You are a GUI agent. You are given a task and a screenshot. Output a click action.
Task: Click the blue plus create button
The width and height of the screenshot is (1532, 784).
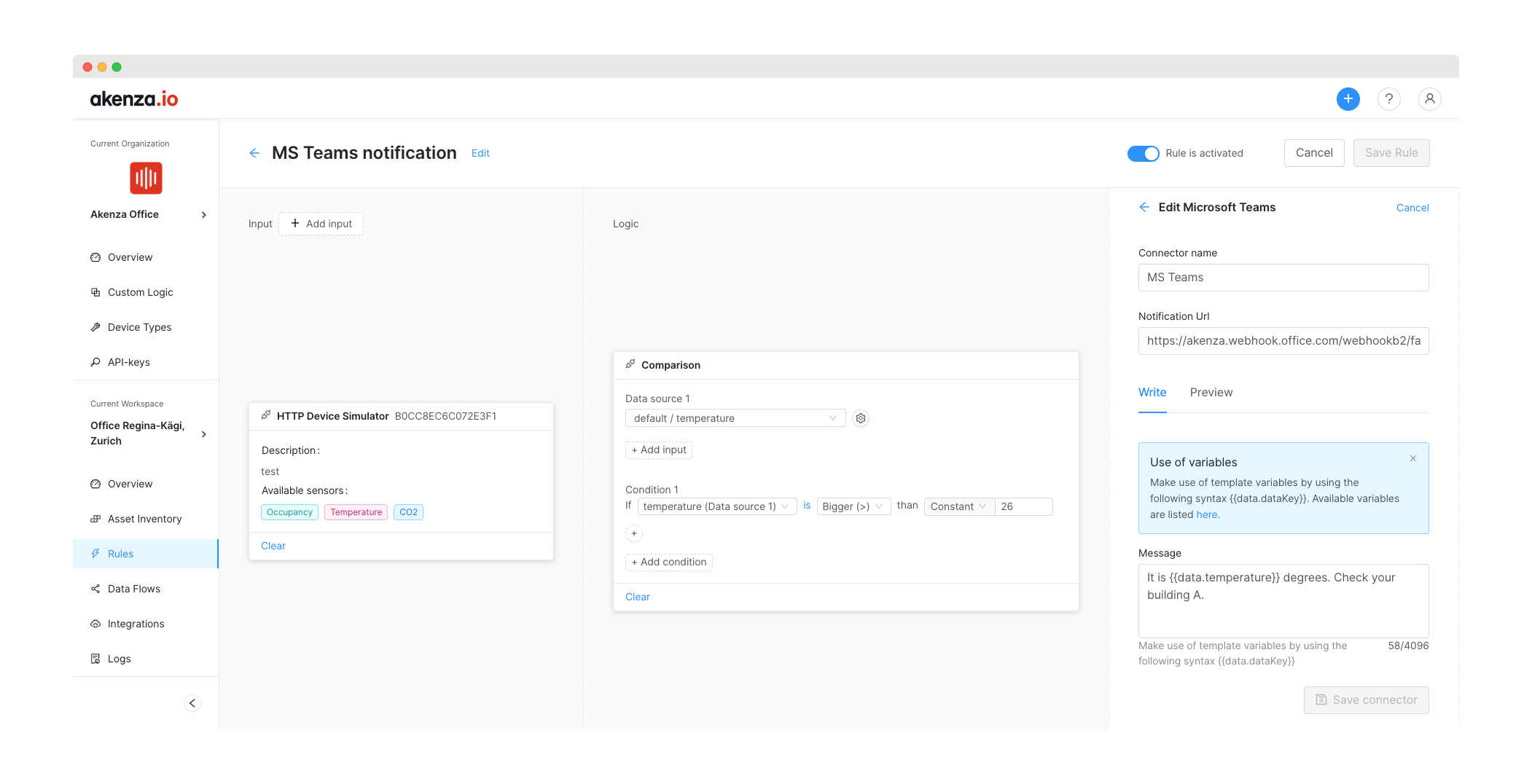click(x=1348, y=99)
